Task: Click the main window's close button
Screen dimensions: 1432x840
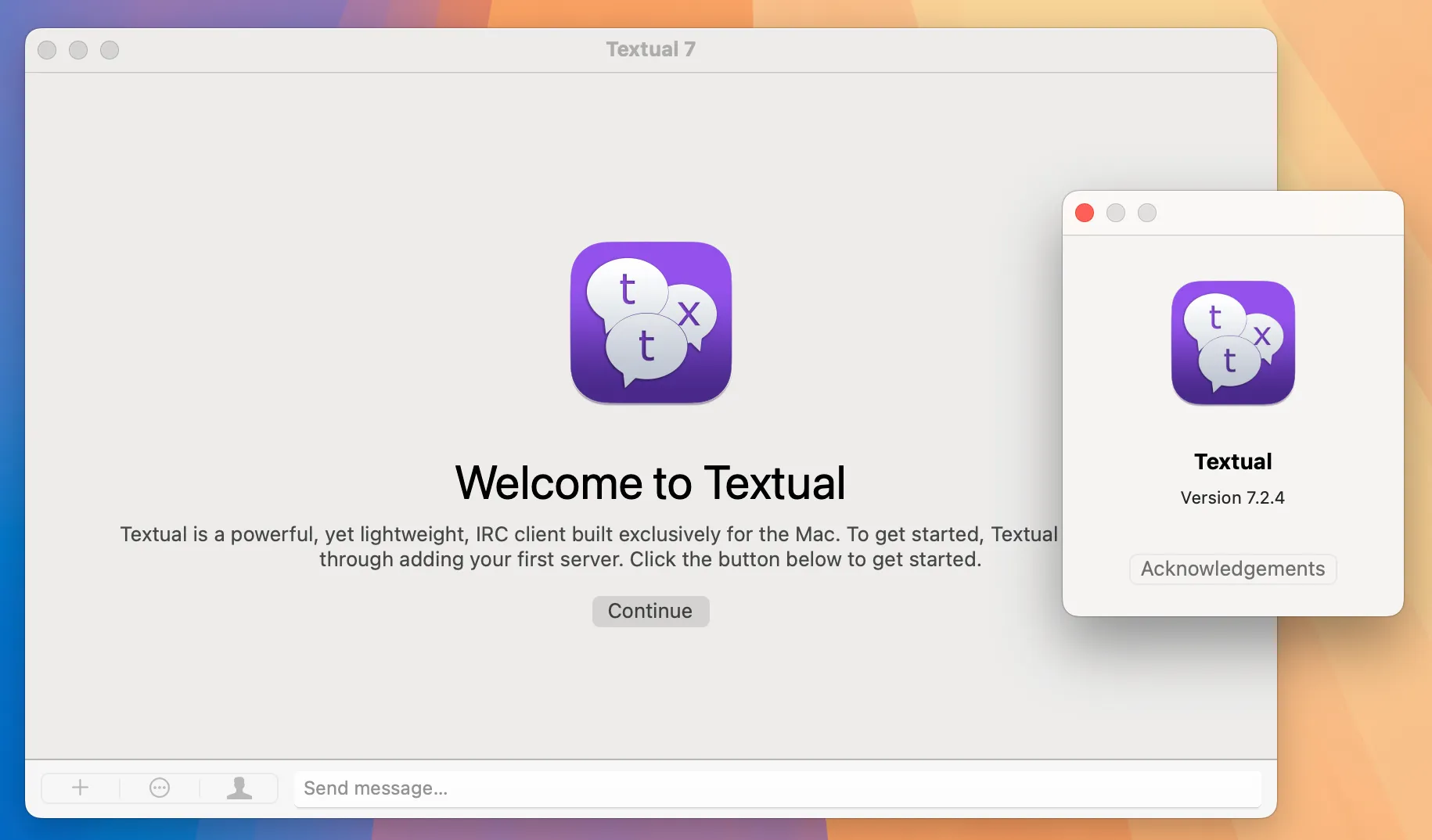Action: [47, 50]
